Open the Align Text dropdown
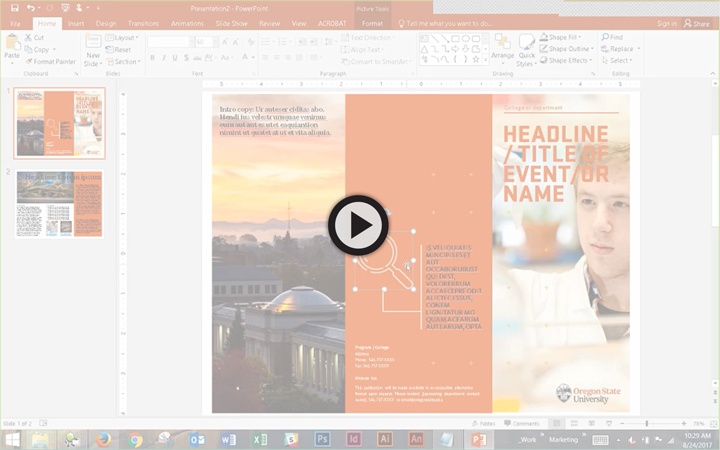 pyautogui.click(x=362, y=50)
